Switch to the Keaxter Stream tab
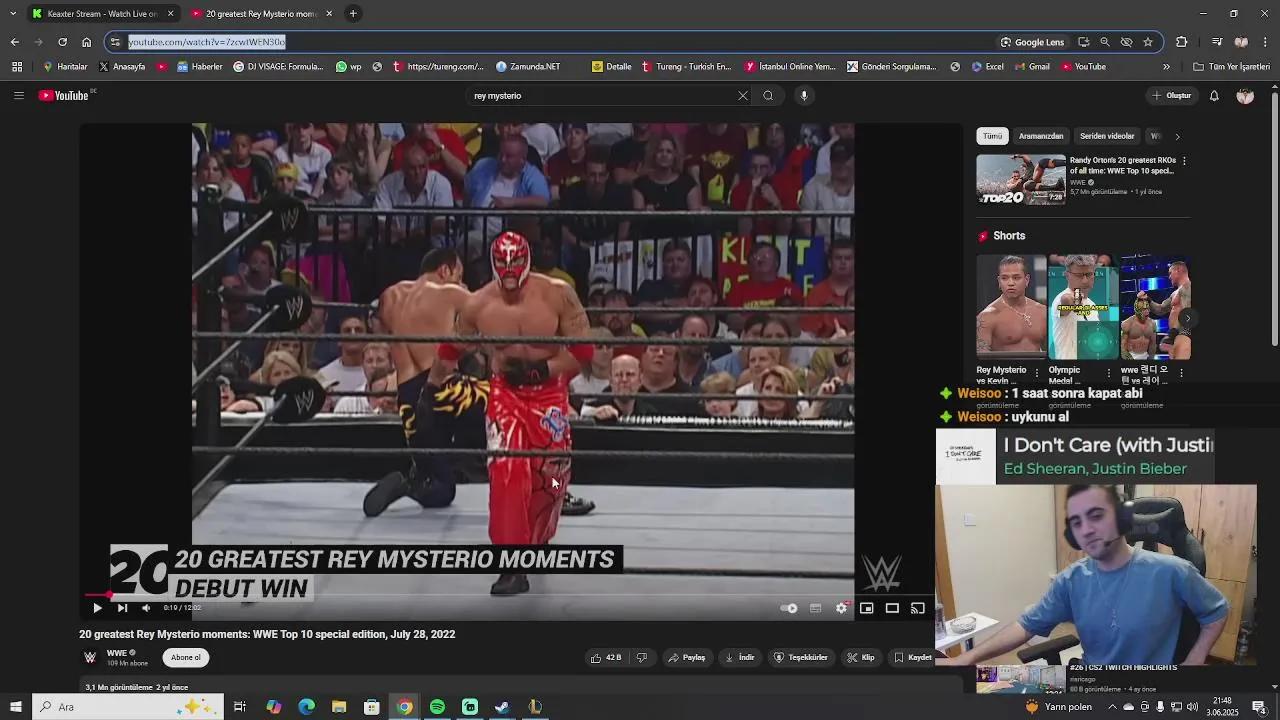The image size is (1280, 720). pyautogui.click(x=102, y=14)
